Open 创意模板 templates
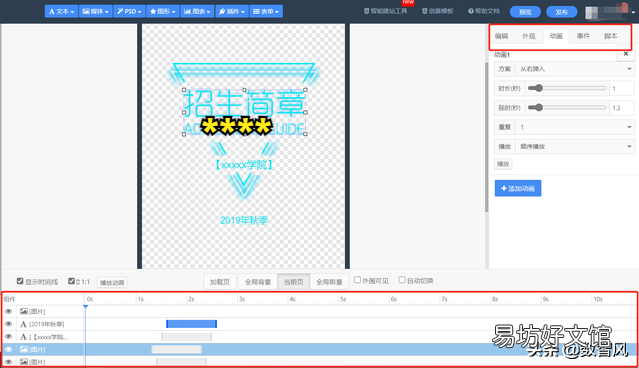Image resolution: width=639 pixels, height=368 pixels. coord(438,11)
